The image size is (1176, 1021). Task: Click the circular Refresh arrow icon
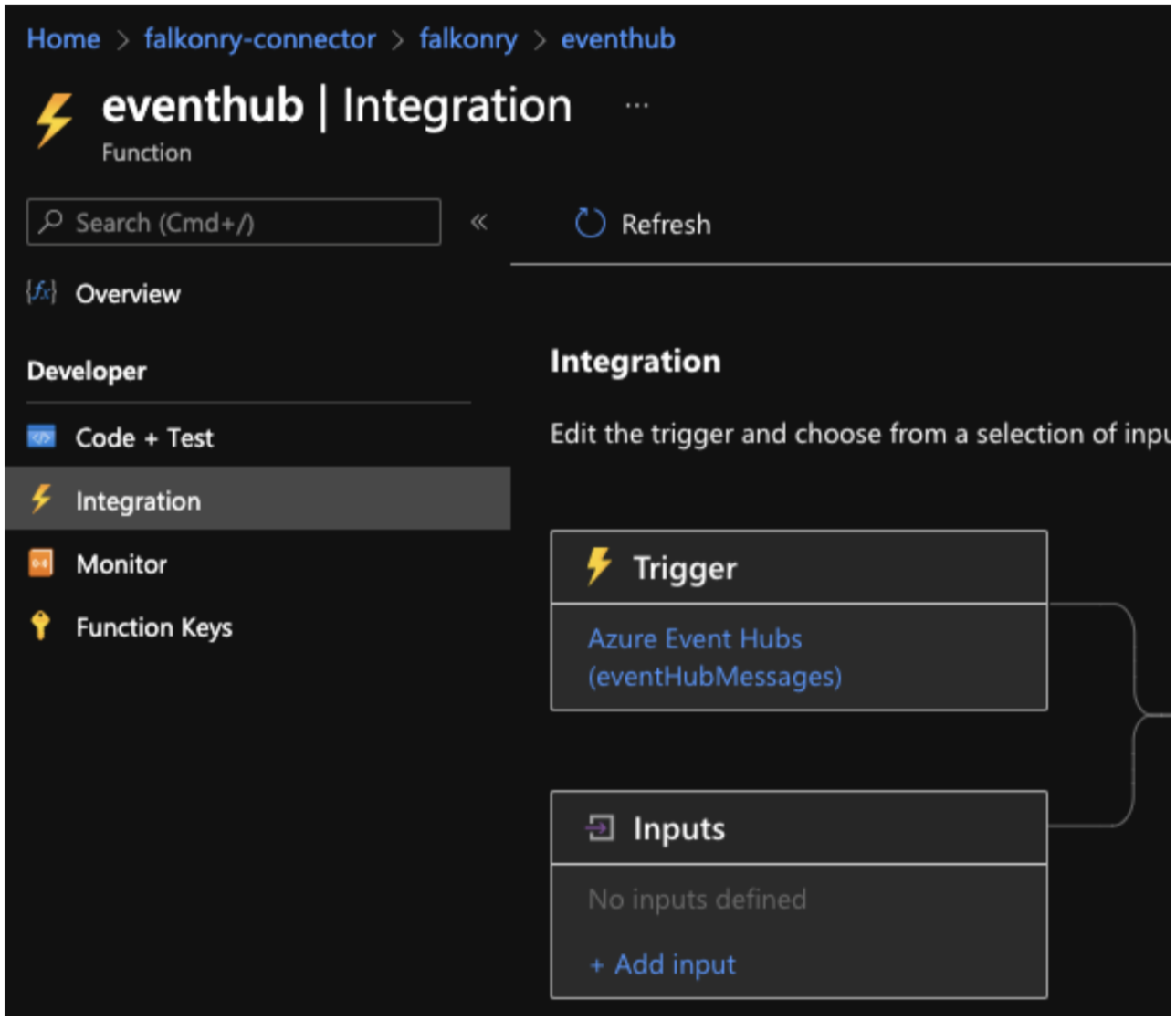point(590,224)
